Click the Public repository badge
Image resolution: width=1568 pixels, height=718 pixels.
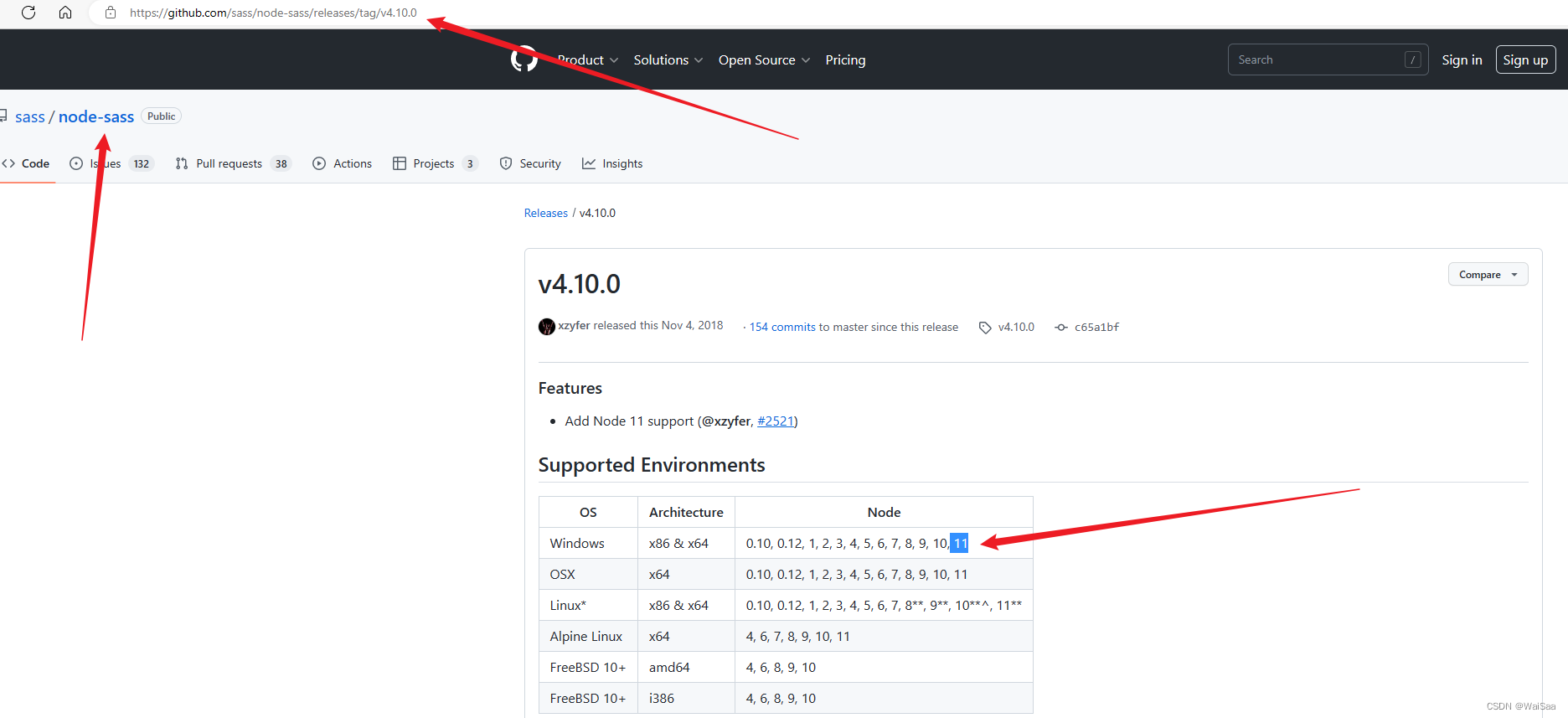point(162,116)
